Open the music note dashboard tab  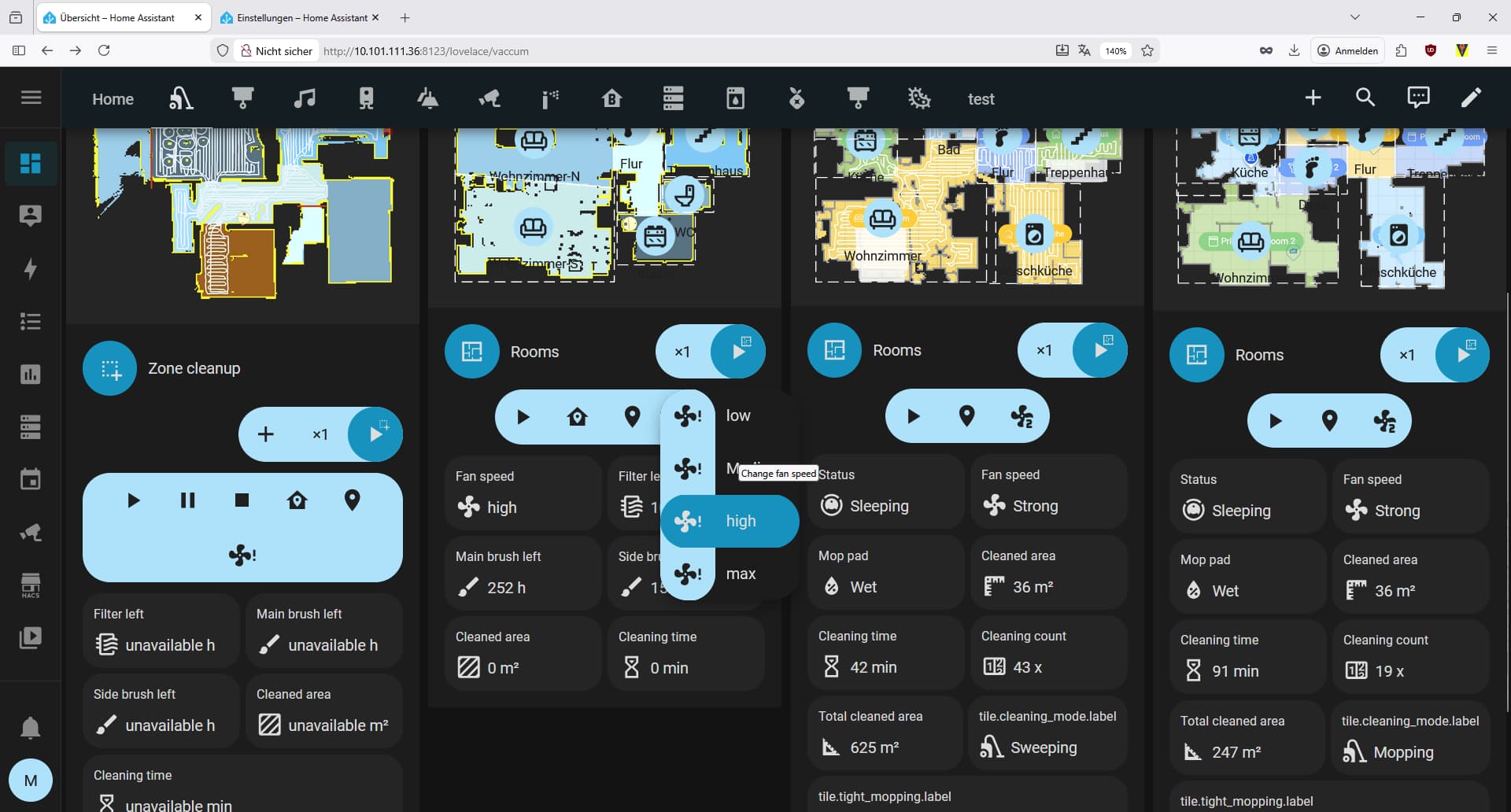click(x=305, y=98)
